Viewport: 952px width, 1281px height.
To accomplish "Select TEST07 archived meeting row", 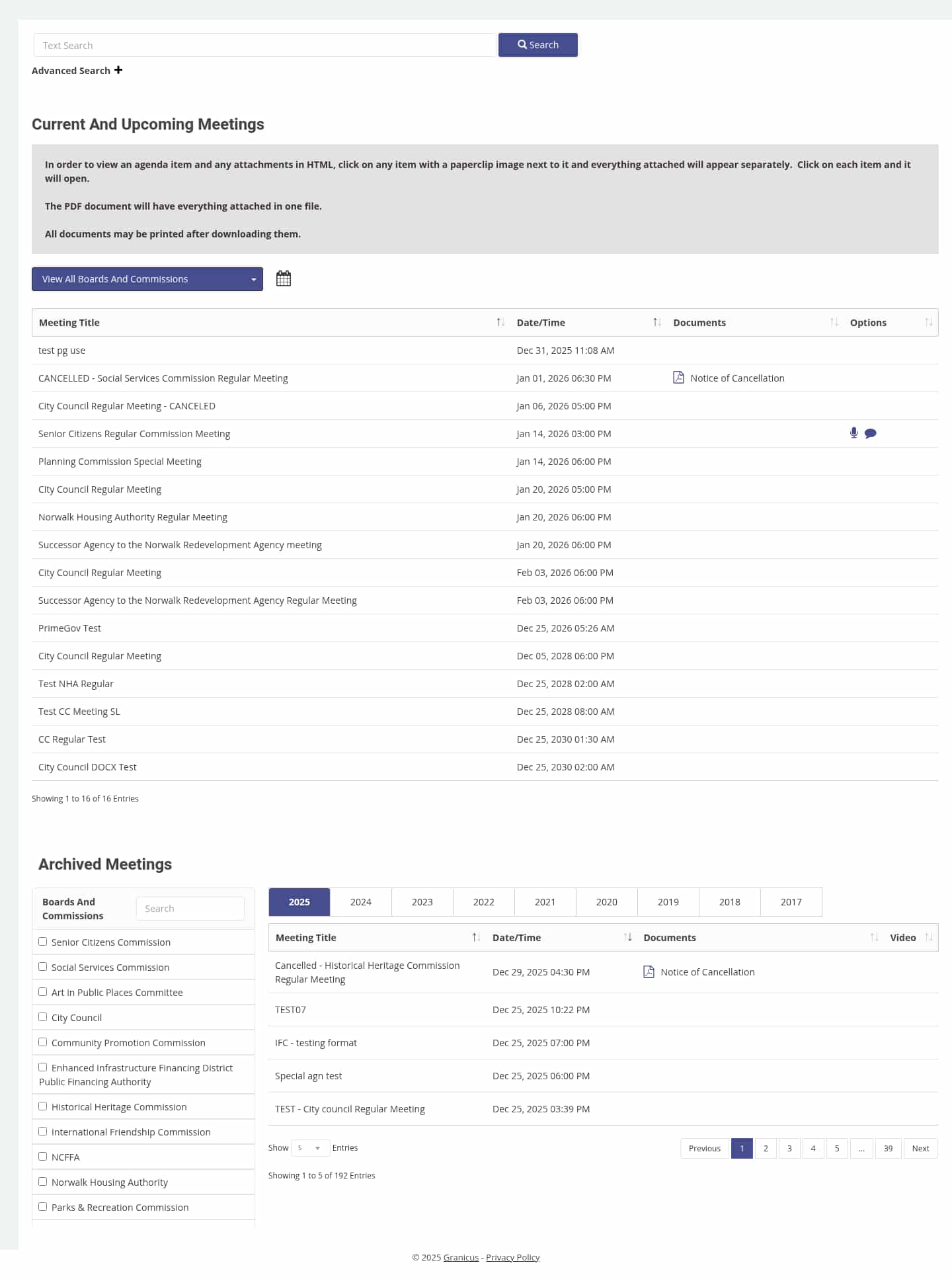I will pos(603,1010).
